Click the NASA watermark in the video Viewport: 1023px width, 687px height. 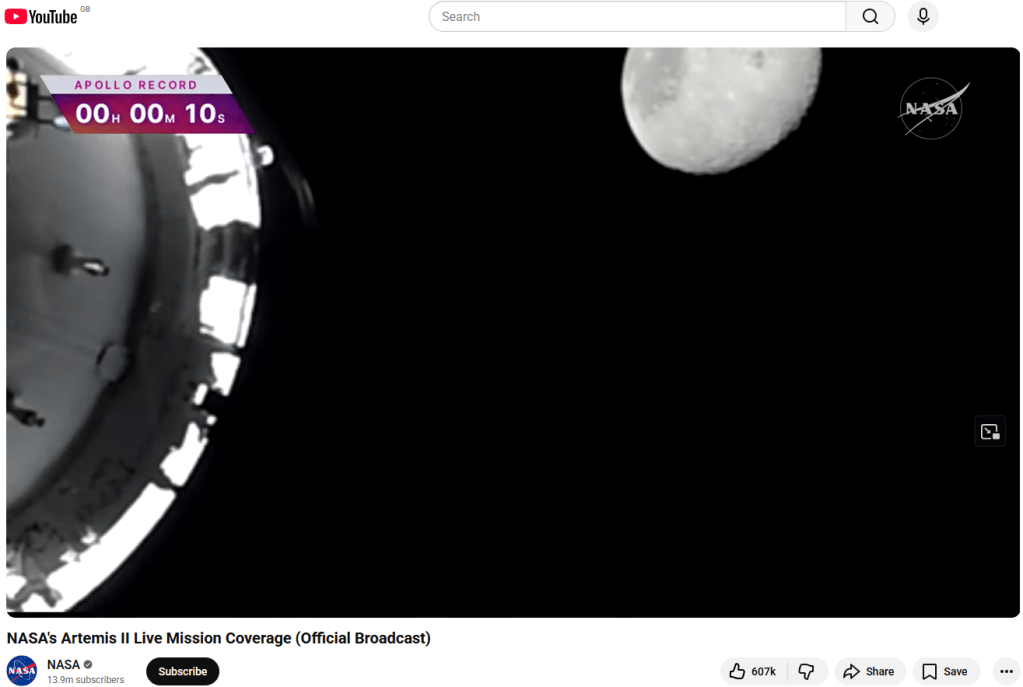tap(932, 109)
